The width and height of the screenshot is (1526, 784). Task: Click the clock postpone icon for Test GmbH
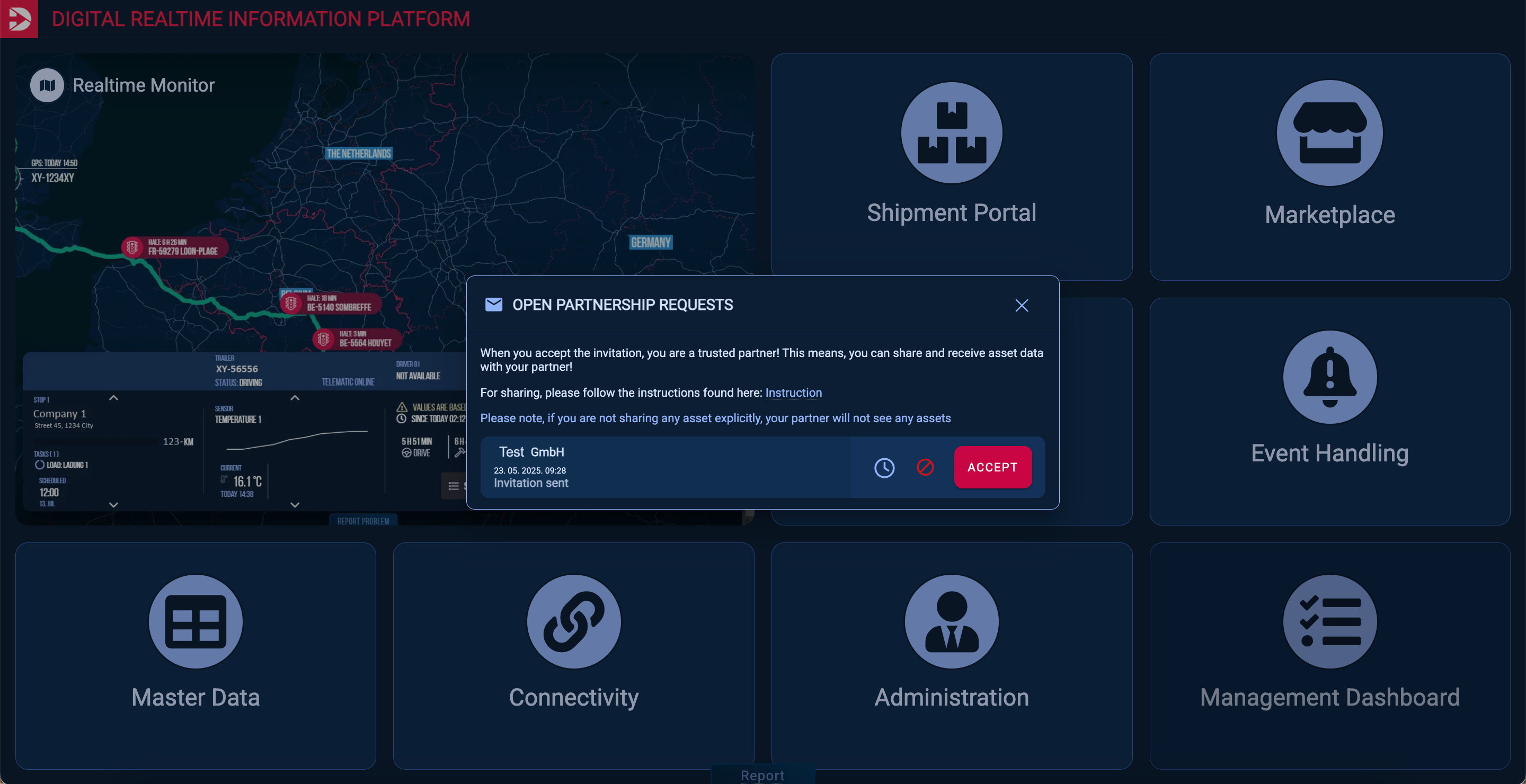[x=884, y=468]
